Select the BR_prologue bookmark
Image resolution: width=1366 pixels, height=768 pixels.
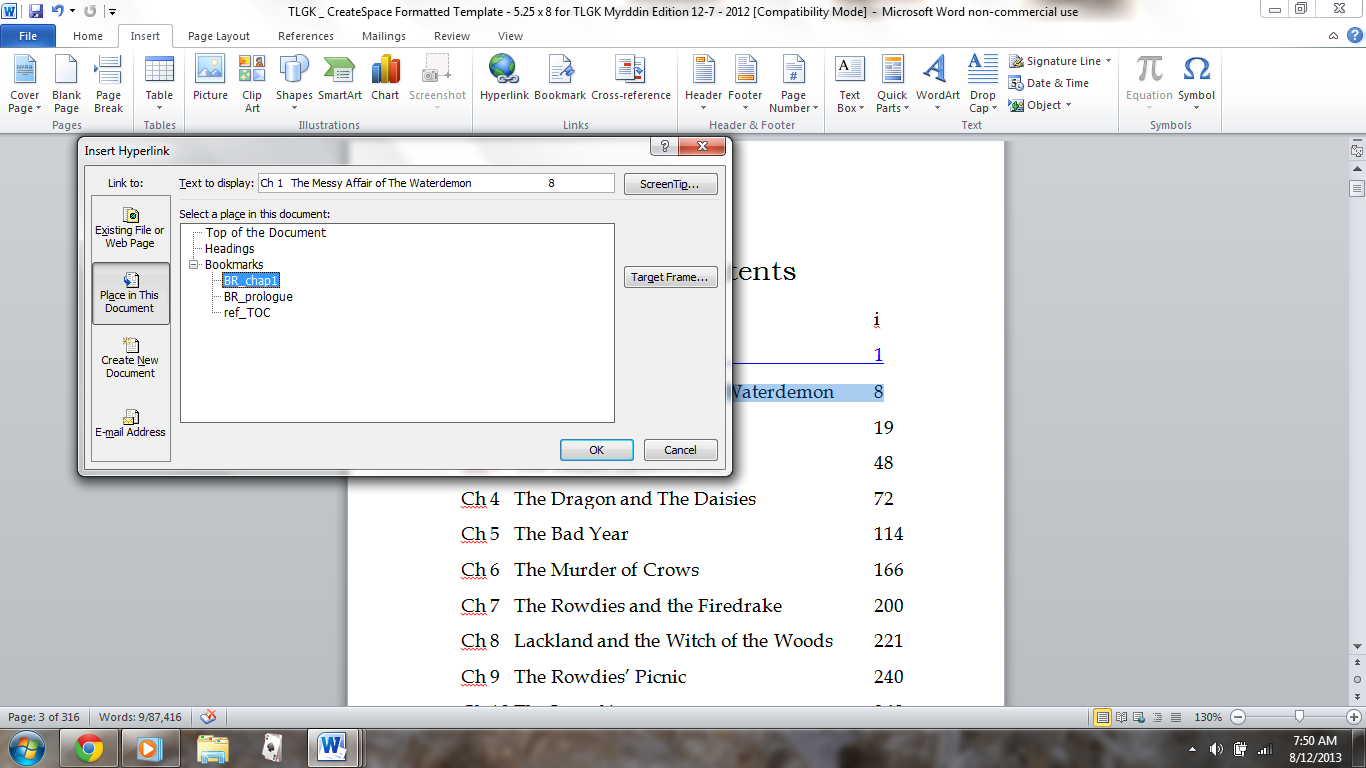pyautogui.click(x=258, y=297)
